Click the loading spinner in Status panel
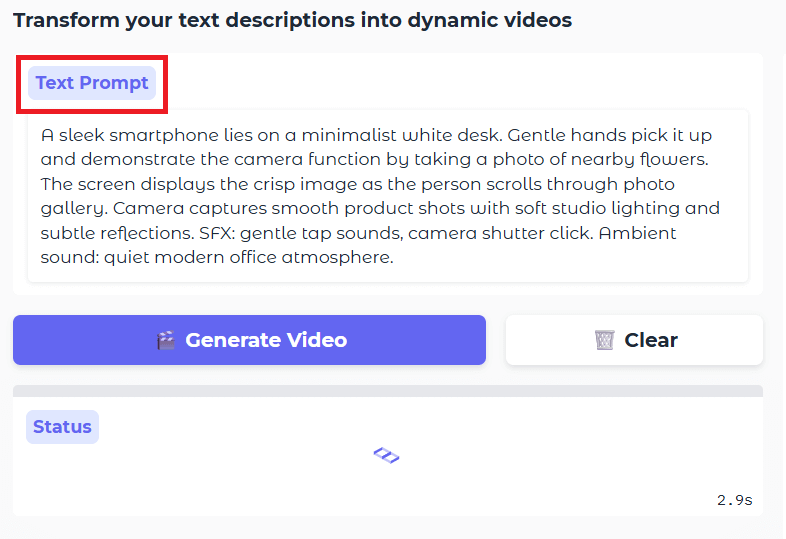This screenshot has height=539, width=786. [x=386, y=456]
